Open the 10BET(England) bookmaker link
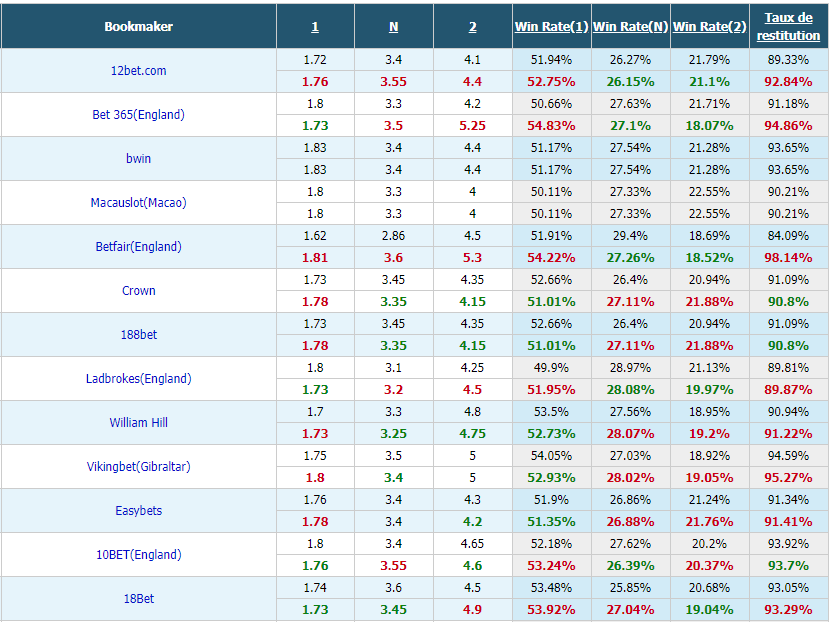Image resolution: width=830 pixels, height=622 pixels. coord(138,554)
